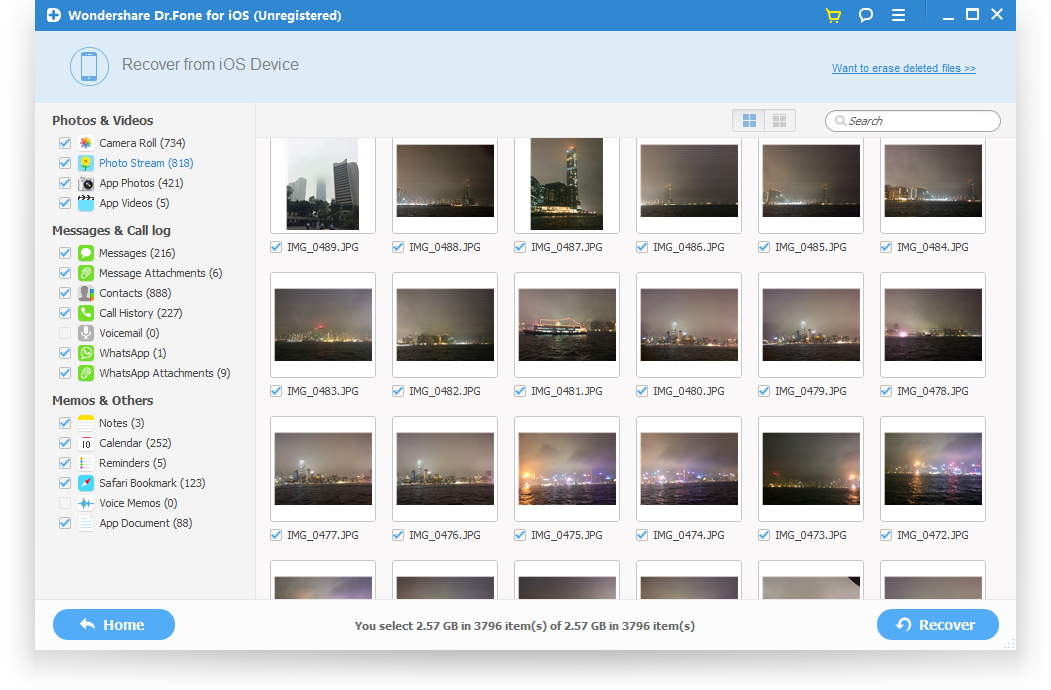Open Contacts (888) category
1051x690 pixels.
[x=135, y=293]
